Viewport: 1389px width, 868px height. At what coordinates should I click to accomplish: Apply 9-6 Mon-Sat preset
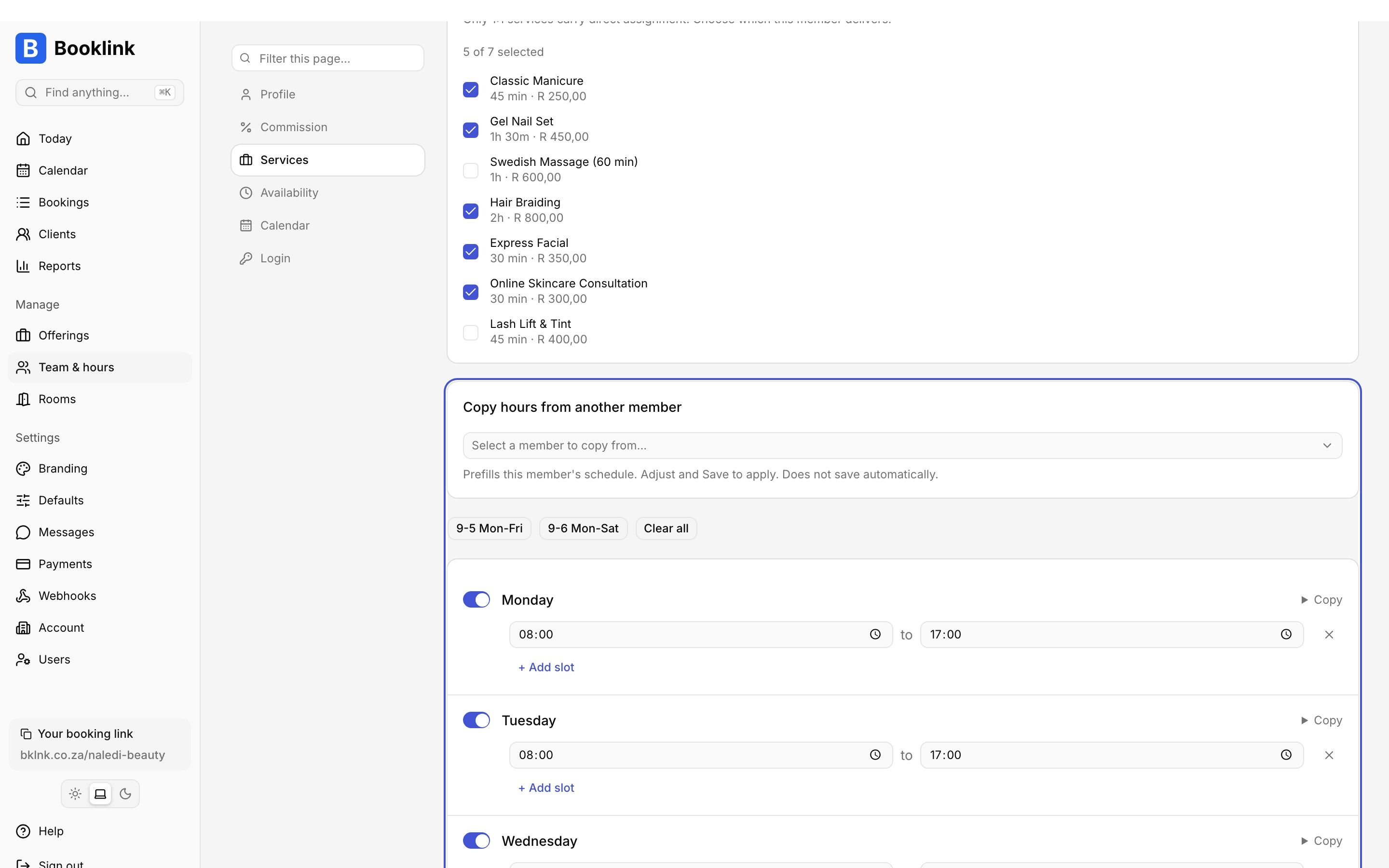[x=583, y=528]
